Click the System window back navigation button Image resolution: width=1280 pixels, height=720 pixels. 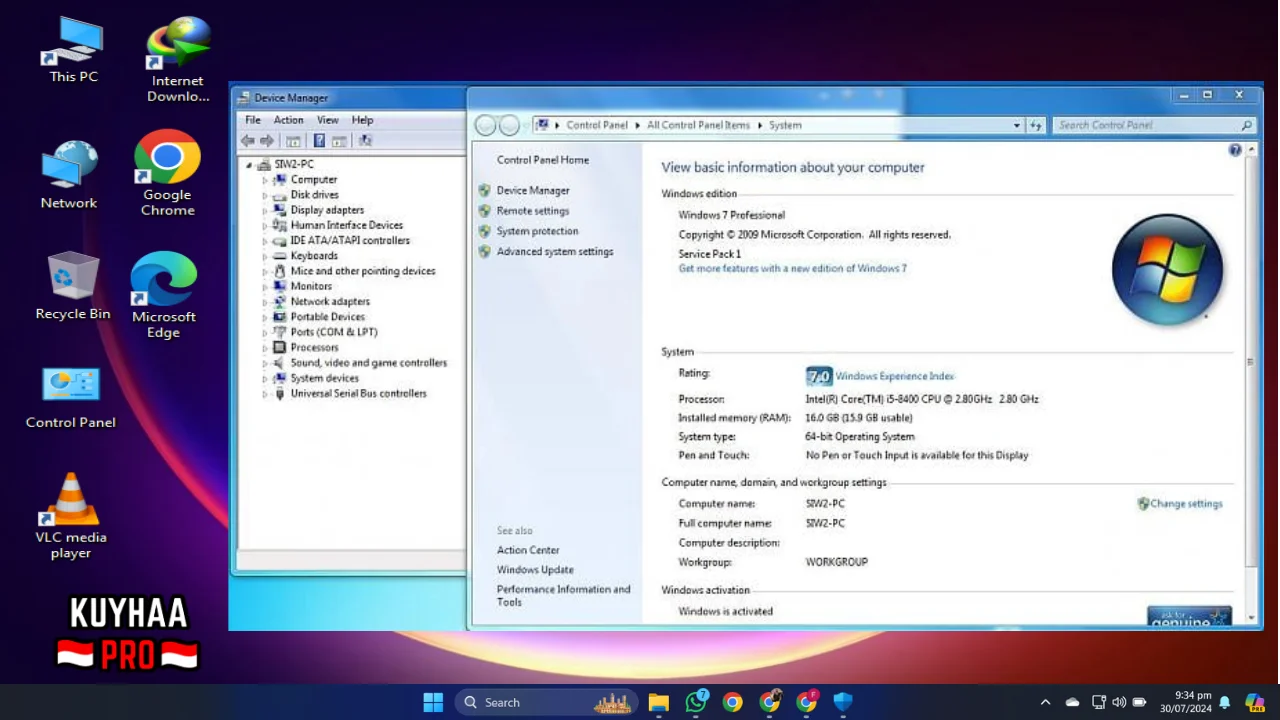coord(486,125)
